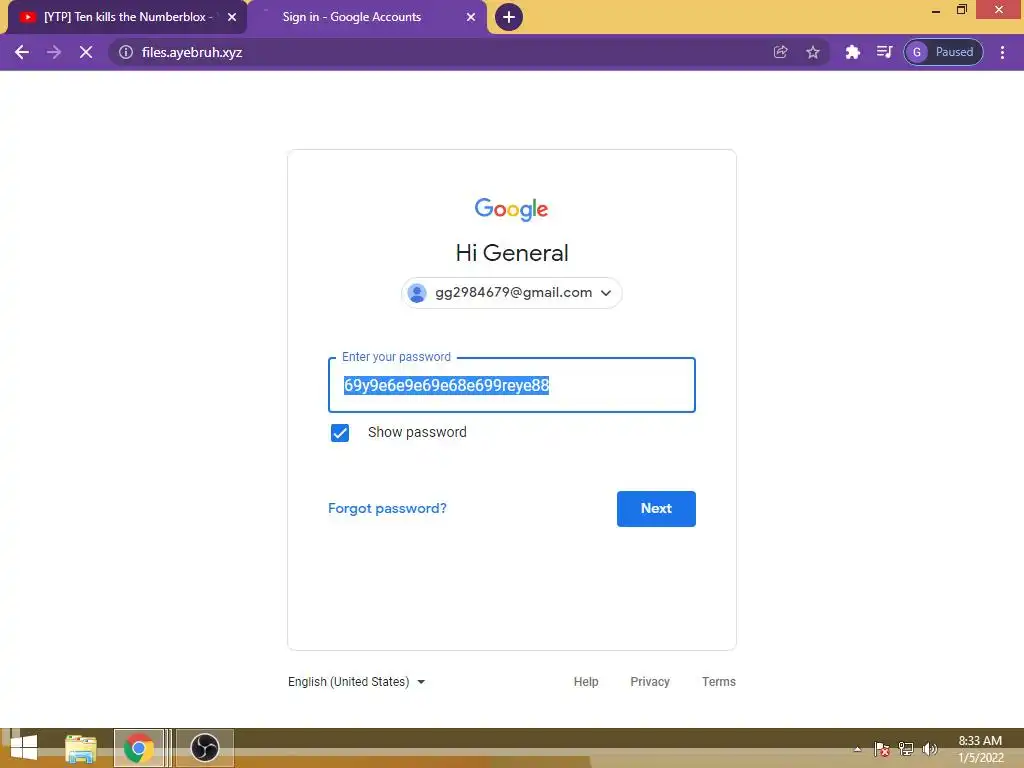
Task: Click the Forgot password? link
Action: coord(387,508)
